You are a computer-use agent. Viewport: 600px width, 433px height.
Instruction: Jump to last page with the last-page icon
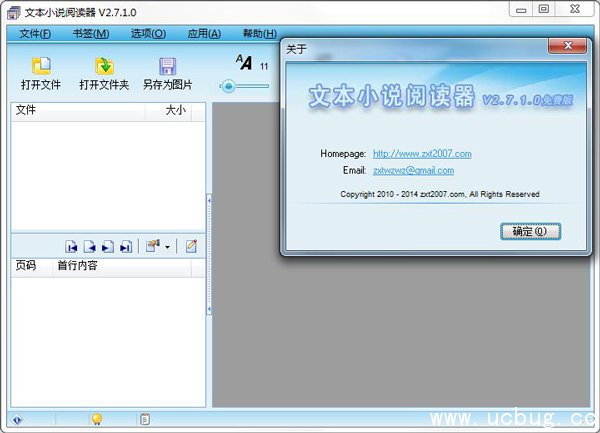[x=125, y=246]
